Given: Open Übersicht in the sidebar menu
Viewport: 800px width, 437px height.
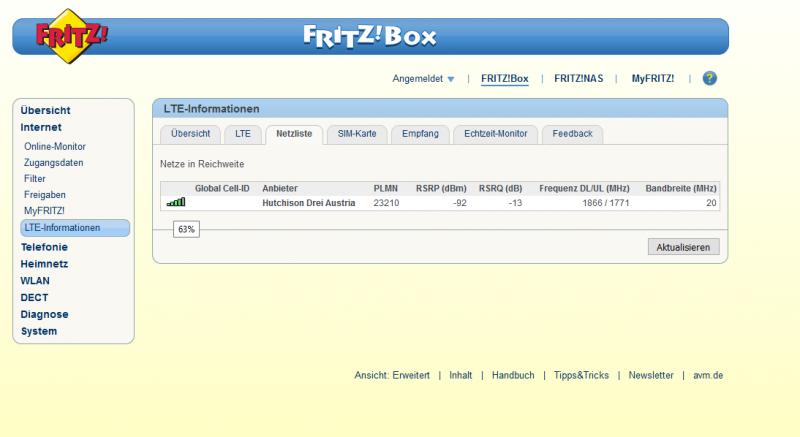Looking at the screenshot, I should click(x=45, y=110).
